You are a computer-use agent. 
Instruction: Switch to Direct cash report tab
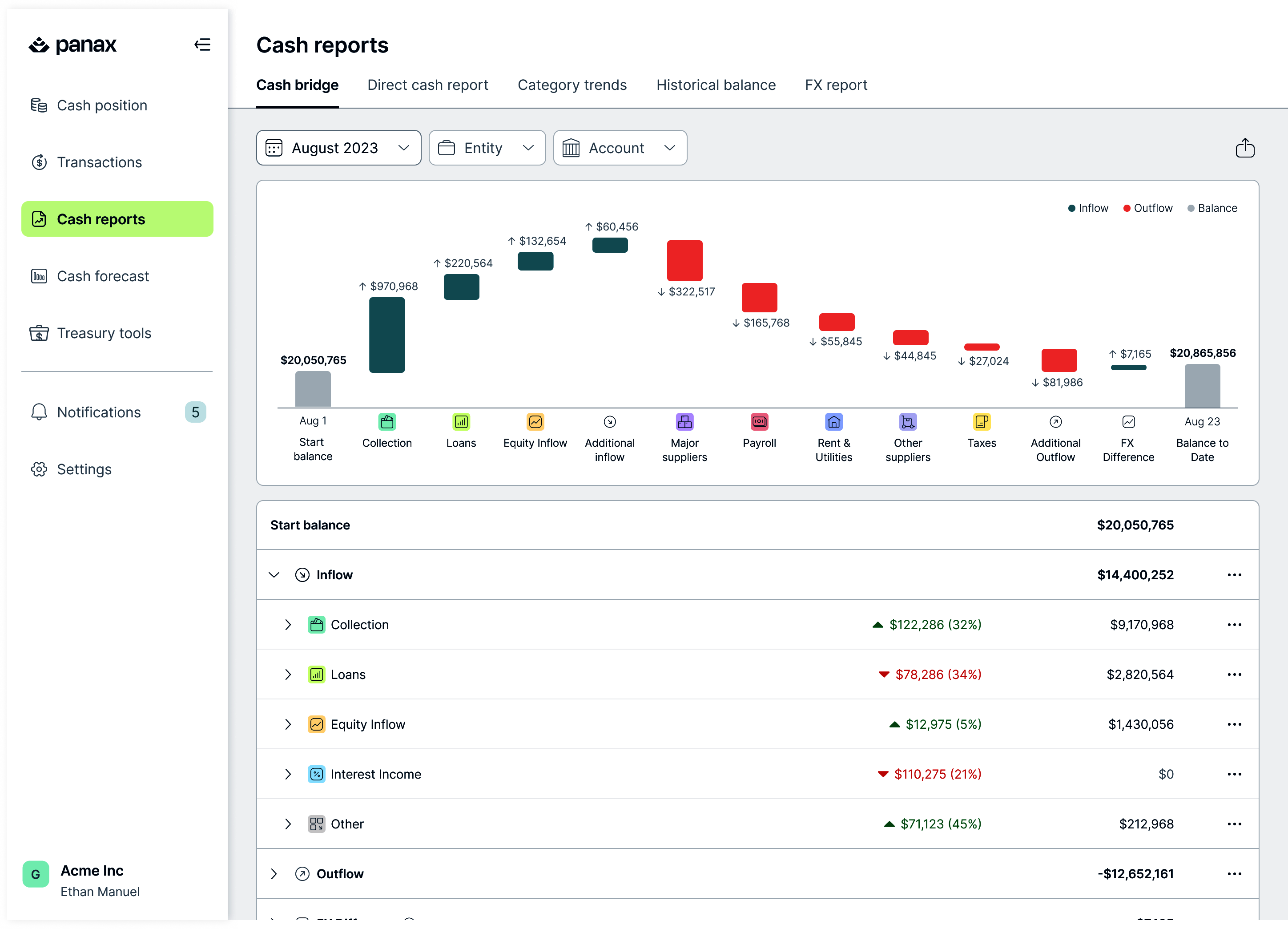coord(428,85)
